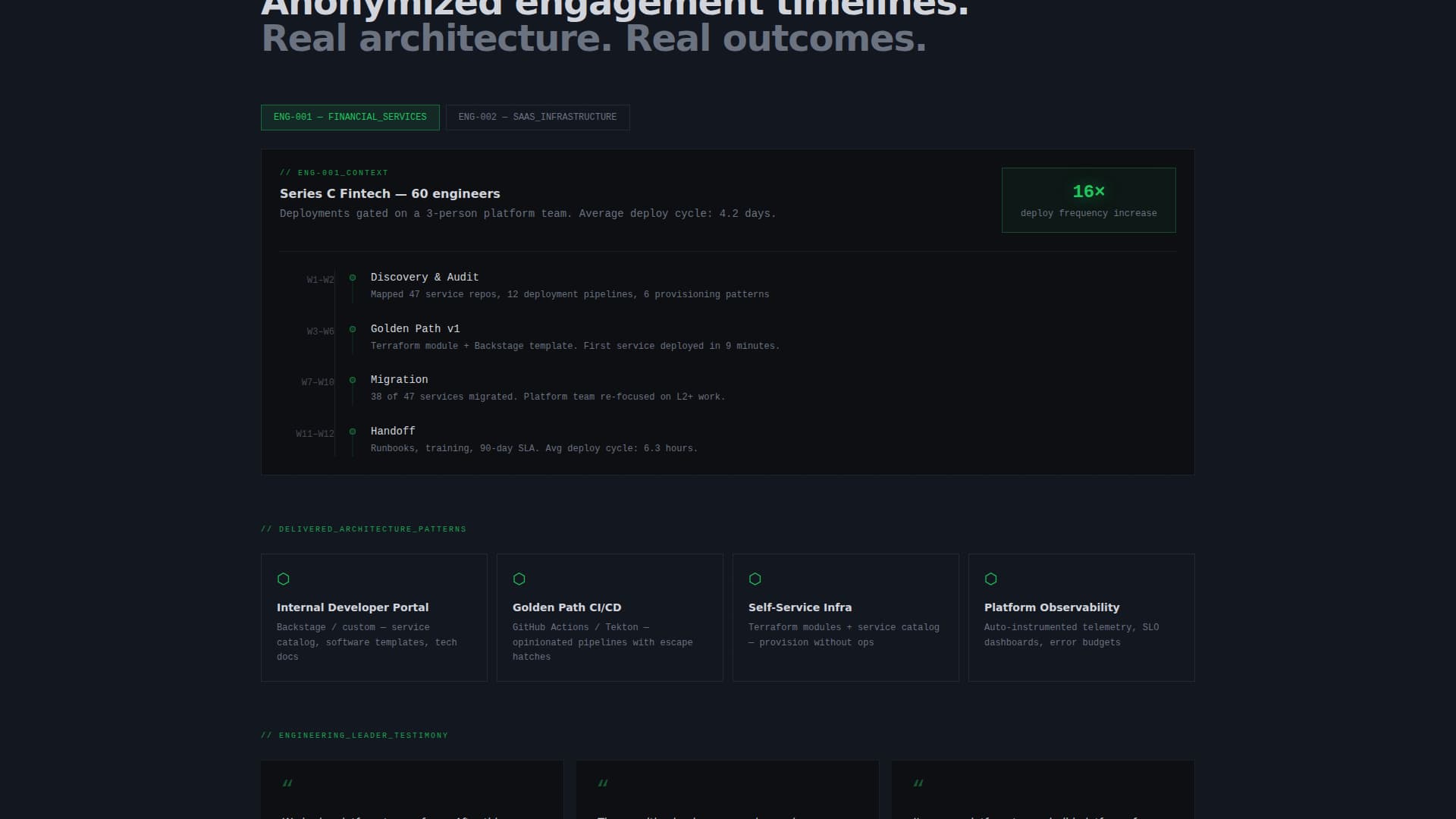Click the 16× deploy frequency stat box
Image resolution: width=1456 pixels, height=819 pixels.
(x=1088, y=200)
